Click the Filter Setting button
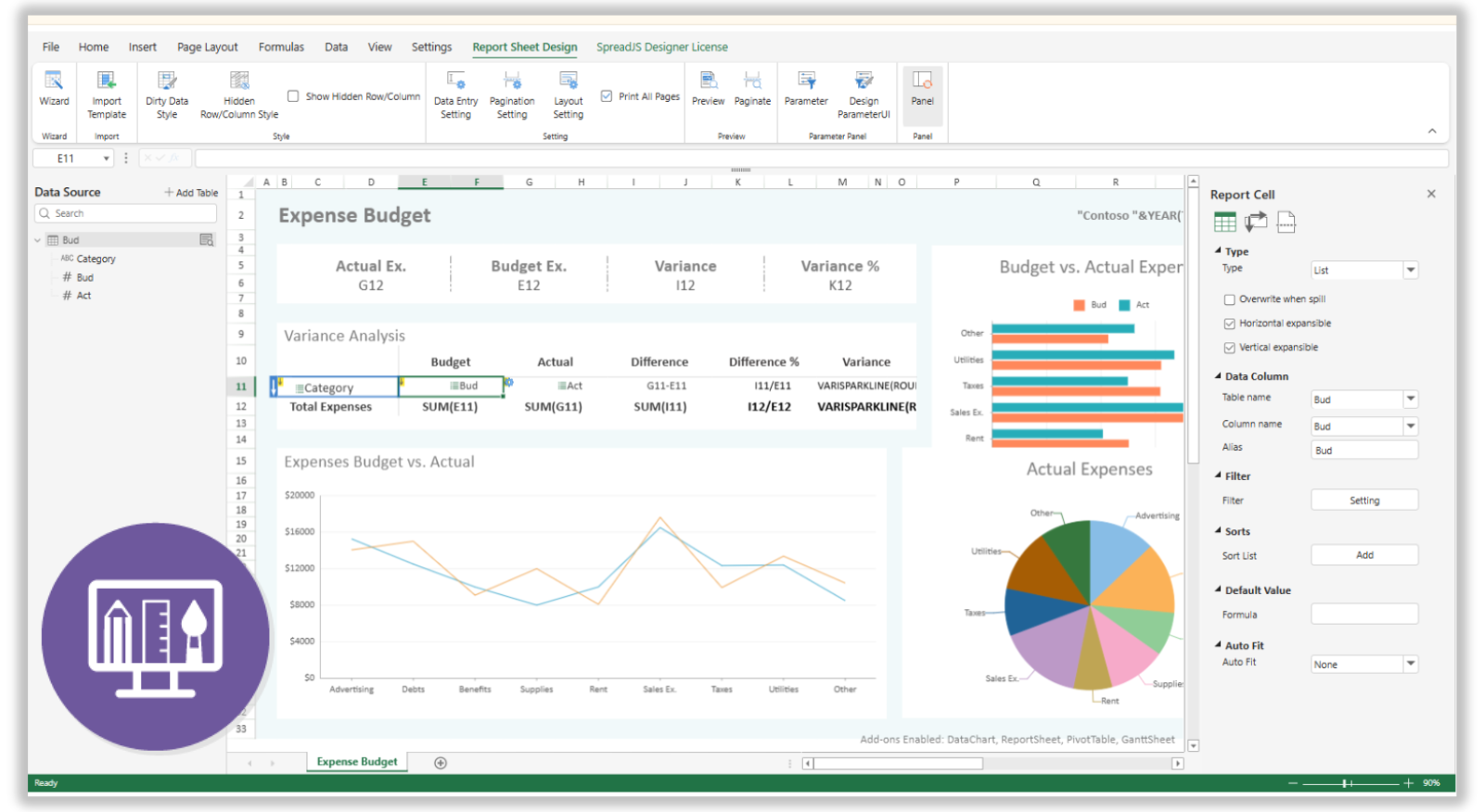 (x=1363, y=501)
